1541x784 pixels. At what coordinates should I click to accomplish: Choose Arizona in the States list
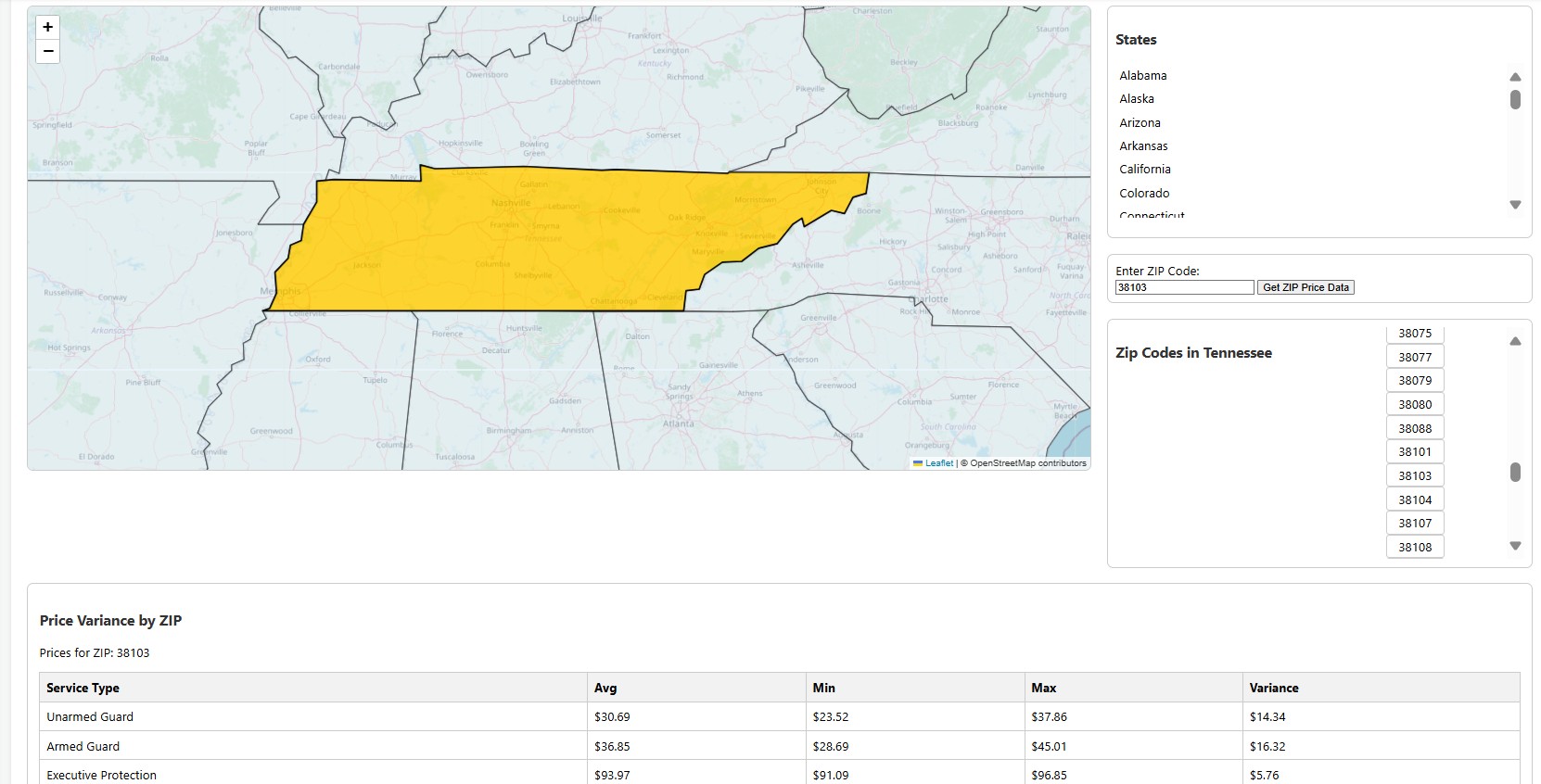(x=1140, y=123)
